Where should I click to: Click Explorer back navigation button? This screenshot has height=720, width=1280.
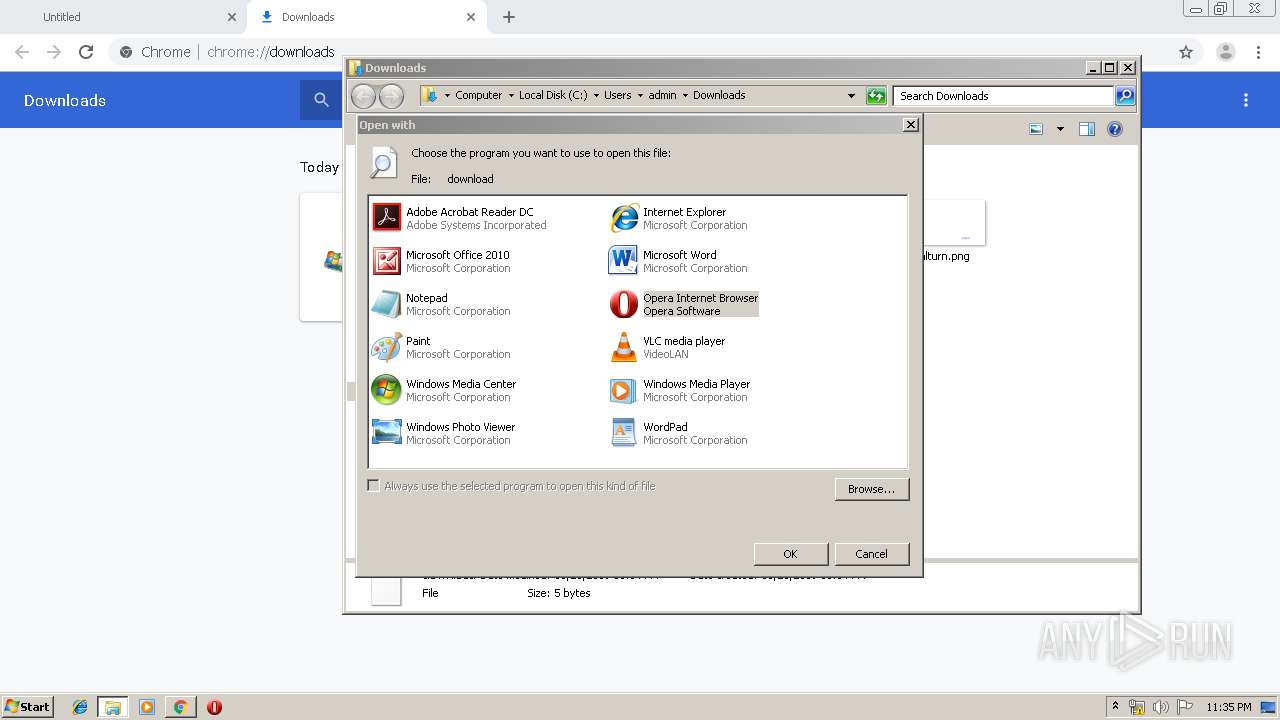[x=363, y=96]
